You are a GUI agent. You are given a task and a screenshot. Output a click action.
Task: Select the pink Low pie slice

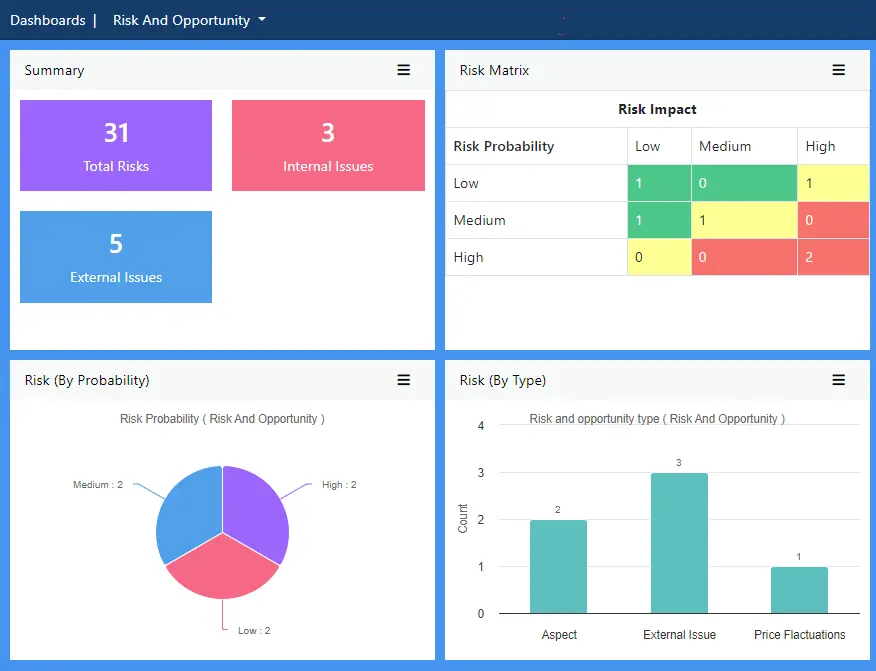(222, 570)
